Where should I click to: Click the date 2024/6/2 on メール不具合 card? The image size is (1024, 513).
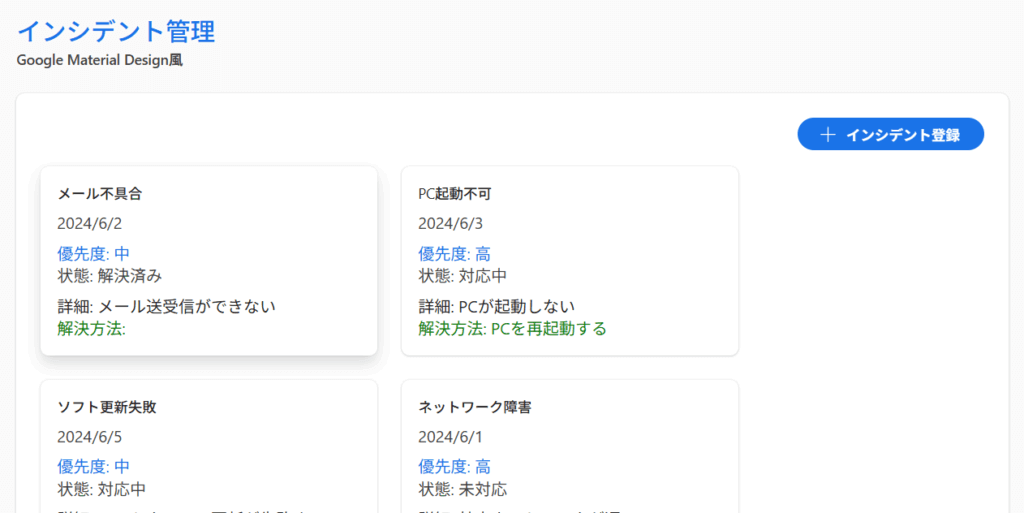[x=89, y=223]
